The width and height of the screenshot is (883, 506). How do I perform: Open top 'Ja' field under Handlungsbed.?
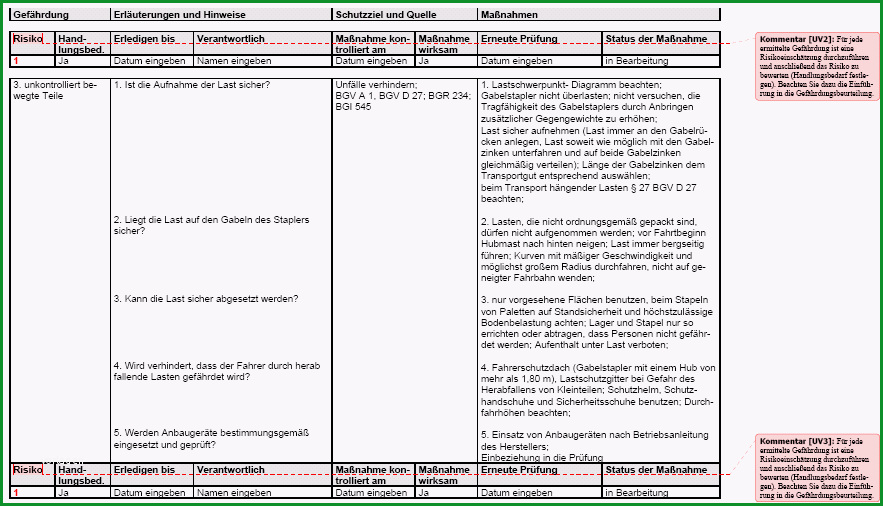[63, 61]
